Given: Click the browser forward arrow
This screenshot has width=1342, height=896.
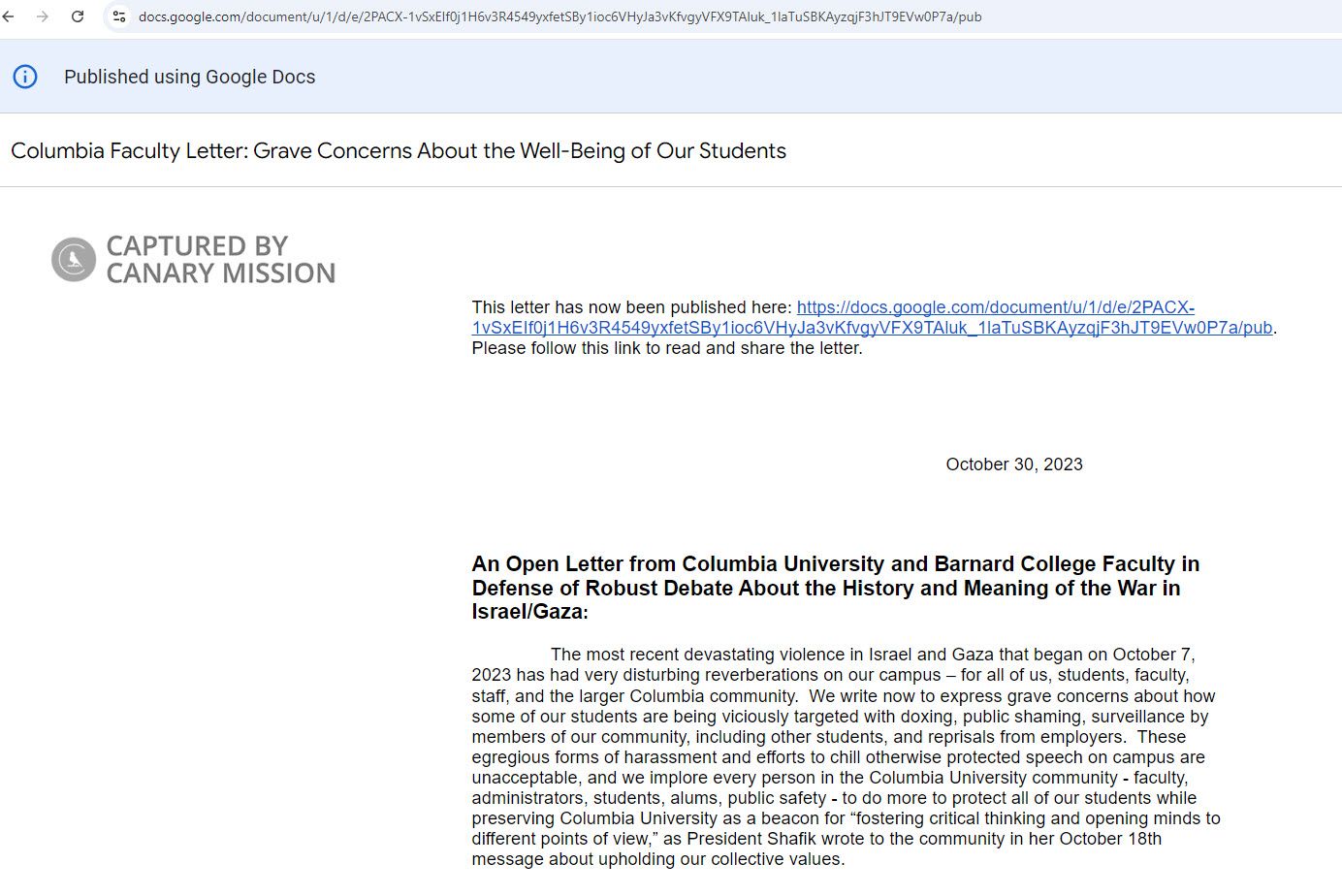Looking at the screenshot, I should (43, 16).
